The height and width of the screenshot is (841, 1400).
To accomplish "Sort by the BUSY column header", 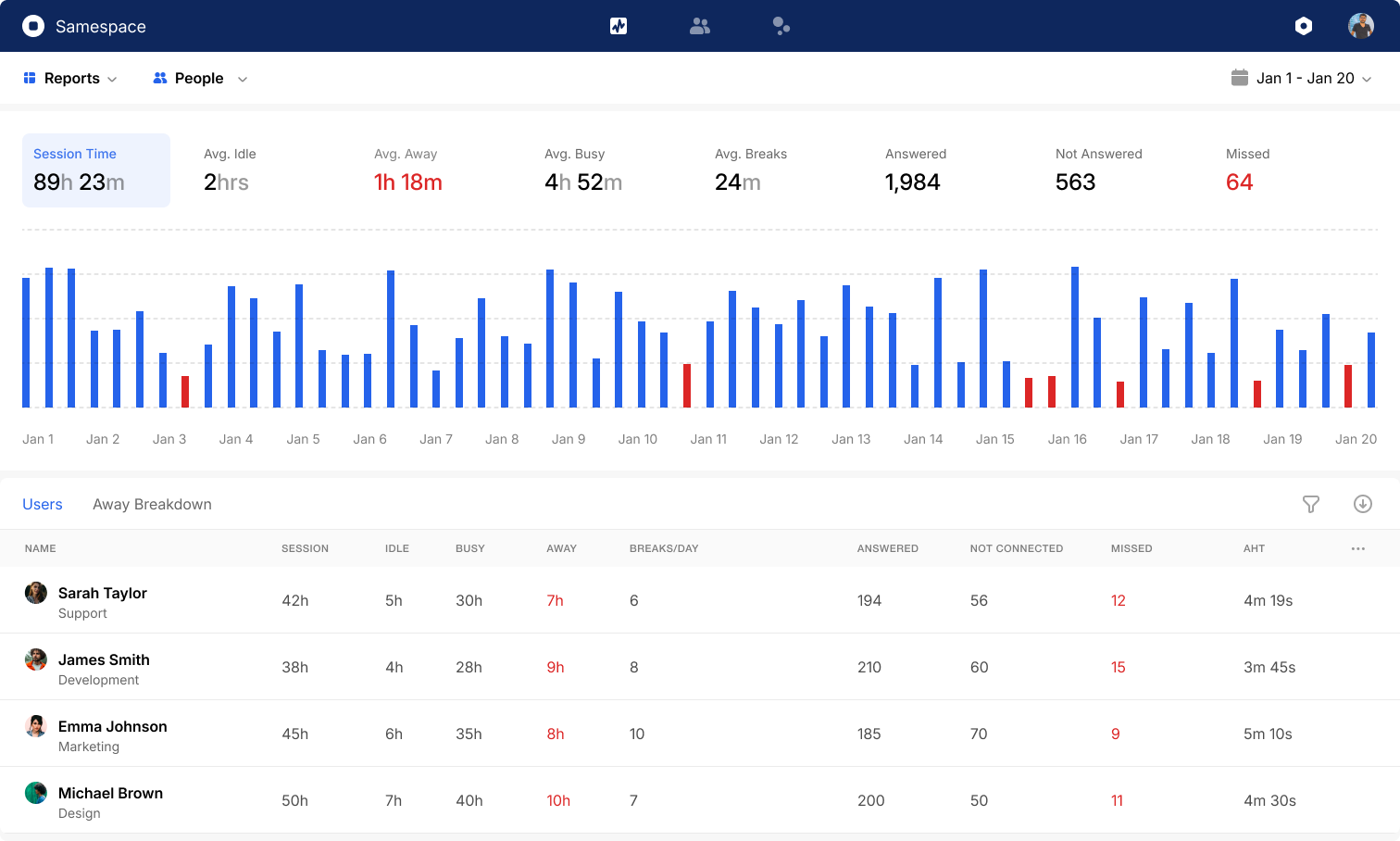I will click(470, 548).
